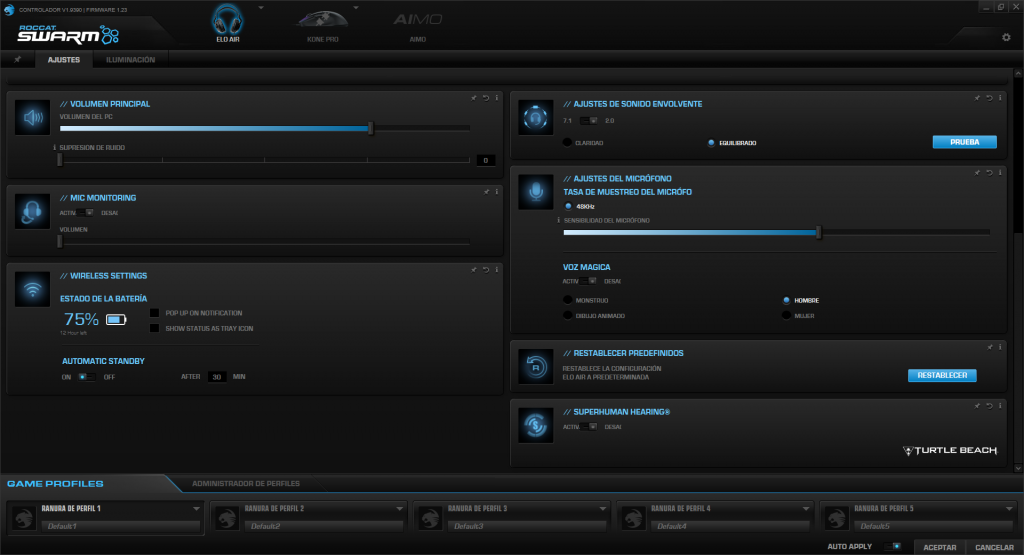Select the Claridad sound option
The image size is (1024, 555).
pos(567,142)
